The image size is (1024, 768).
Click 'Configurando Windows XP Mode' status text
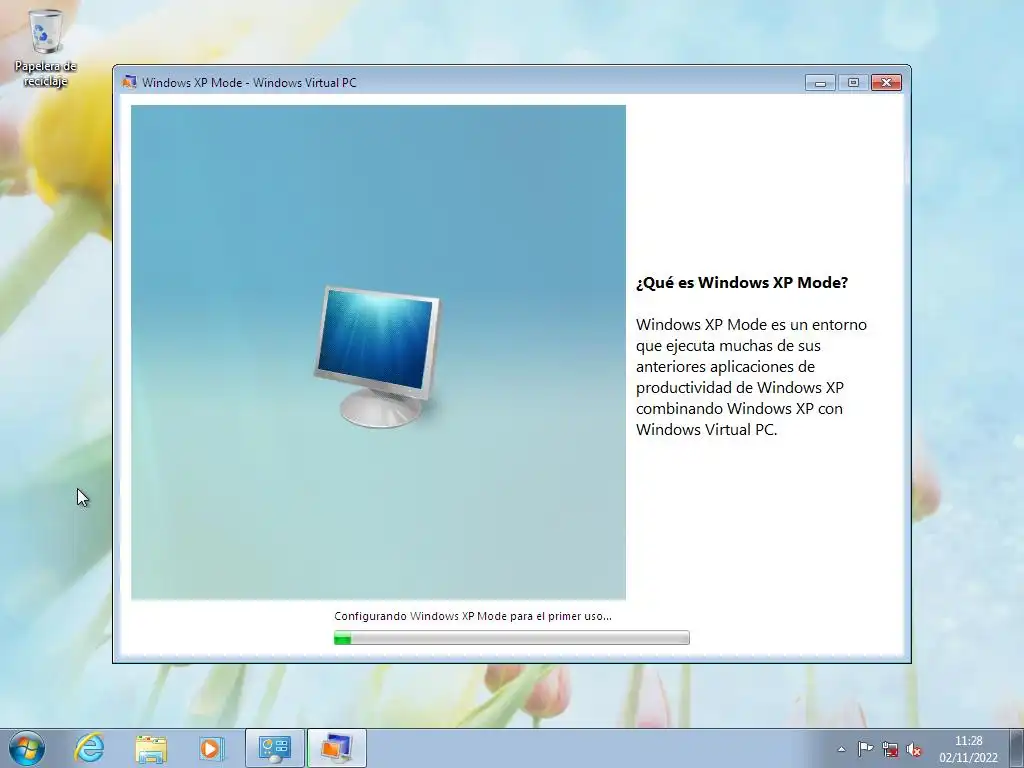(473, 616)
